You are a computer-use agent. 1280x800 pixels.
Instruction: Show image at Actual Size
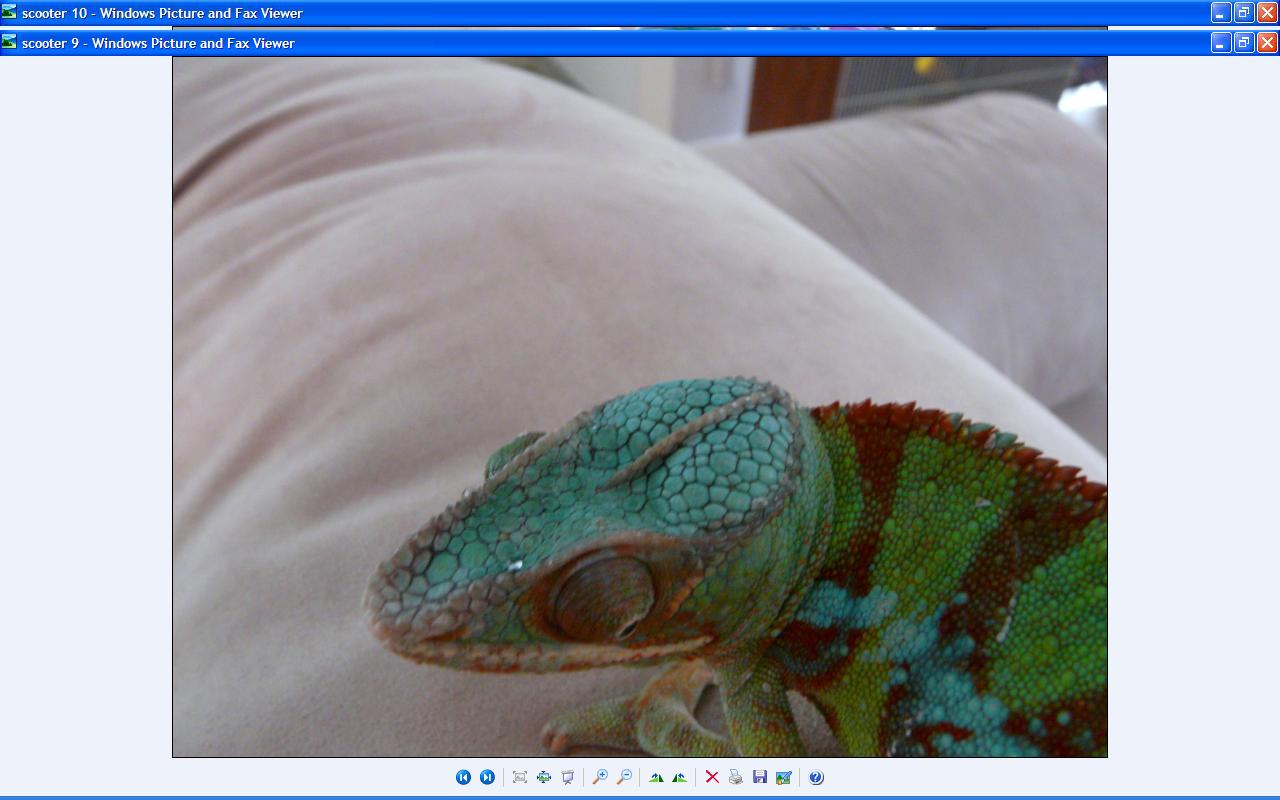(x=544, y=777)
